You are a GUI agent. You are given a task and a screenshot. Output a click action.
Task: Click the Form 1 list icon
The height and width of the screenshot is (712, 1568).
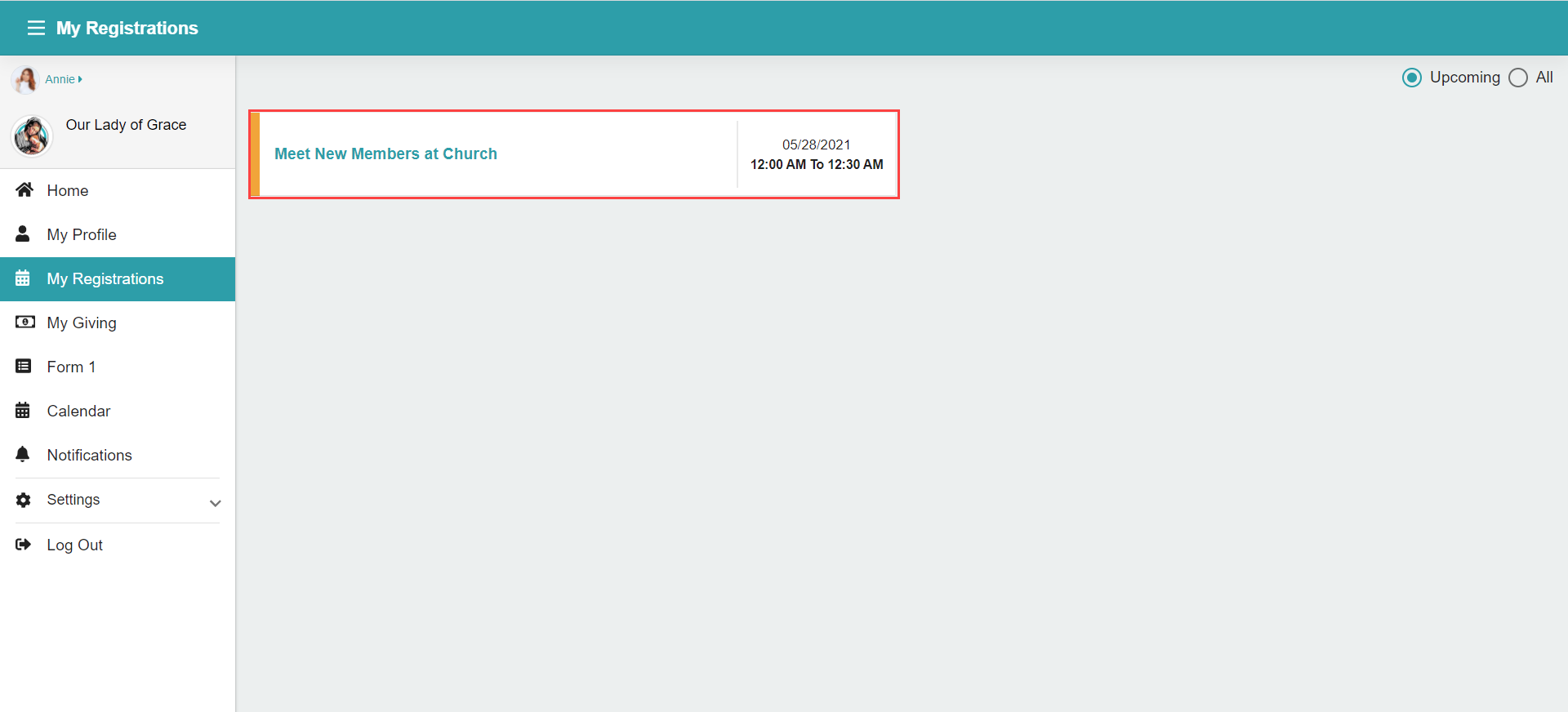tap(24, 367)
